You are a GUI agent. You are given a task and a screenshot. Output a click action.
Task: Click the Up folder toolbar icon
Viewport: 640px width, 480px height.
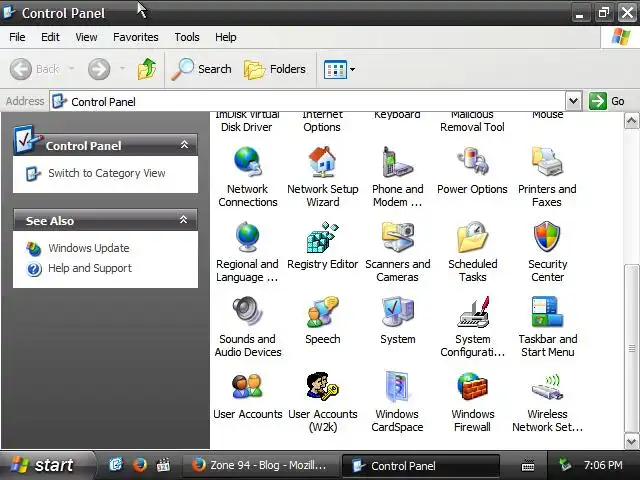[147, 69]
